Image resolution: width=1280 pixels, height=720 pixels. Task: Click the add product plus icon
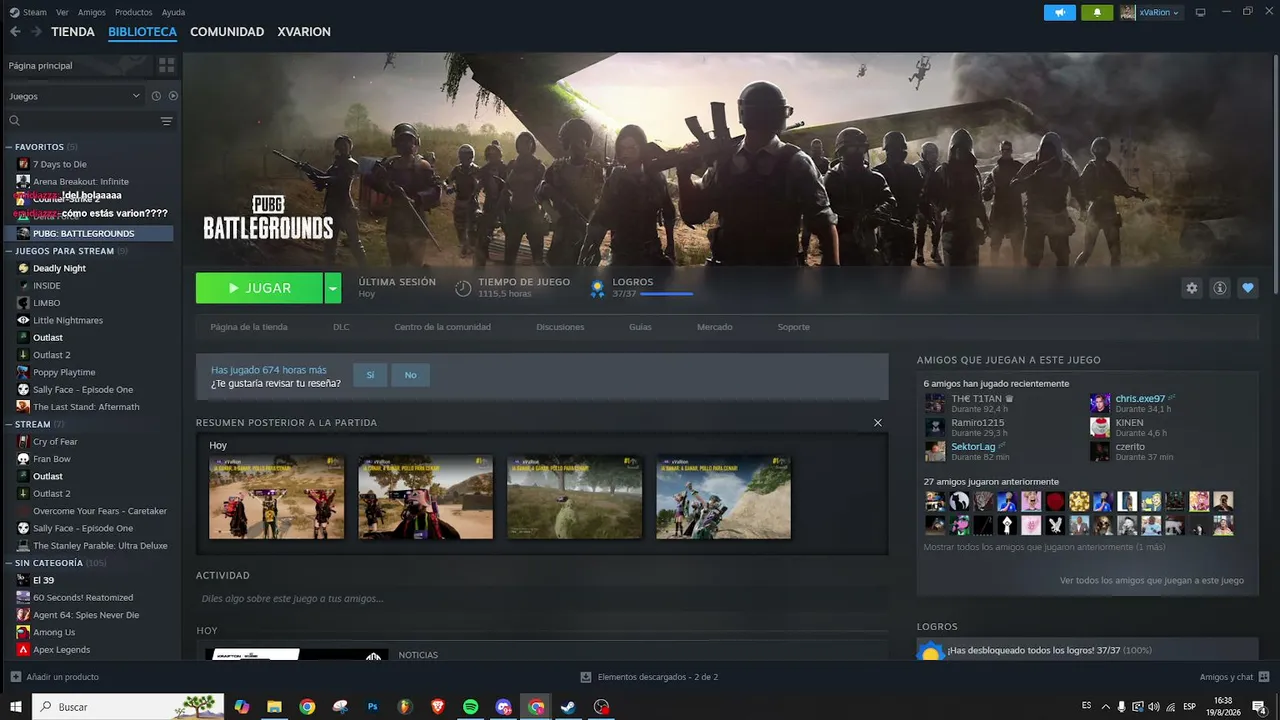[15, 677]
